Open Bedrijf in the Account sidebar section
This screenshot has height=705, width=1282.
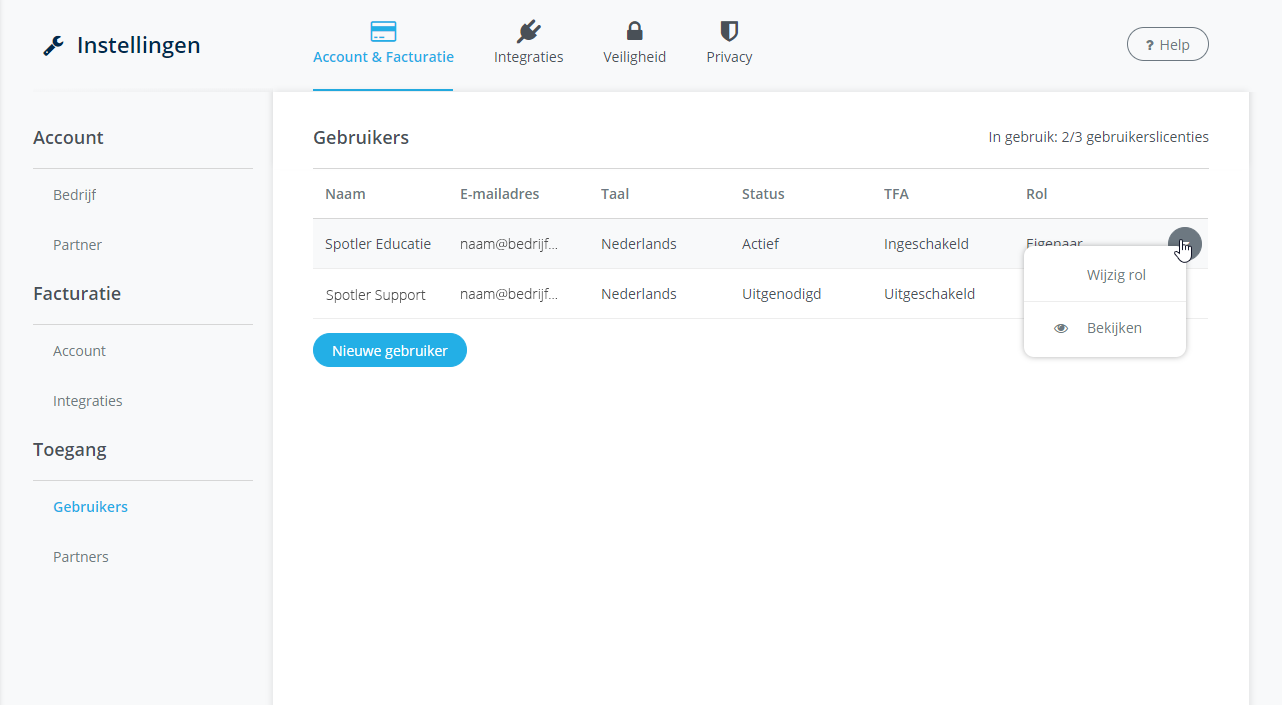(x=74, y=195)
